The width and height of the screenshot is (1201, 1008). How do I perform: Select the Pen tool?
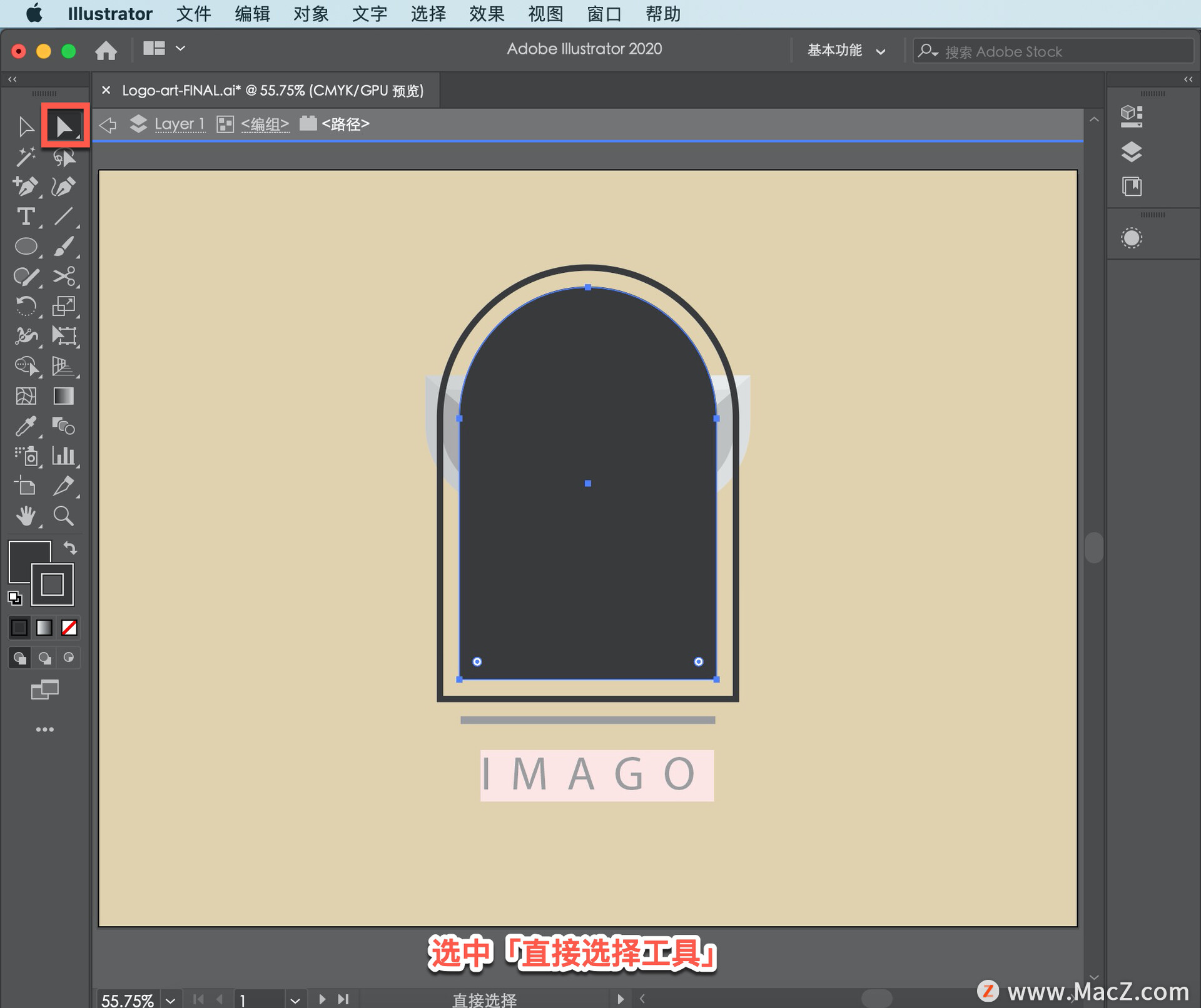(x=26, y=186)
